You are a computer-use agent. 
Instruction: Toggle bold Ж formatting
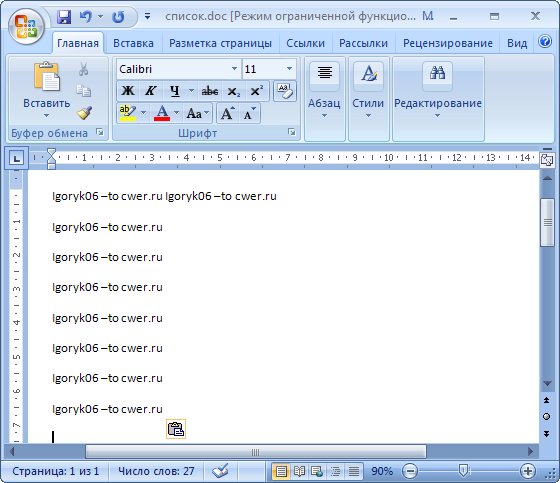point(128,91)
